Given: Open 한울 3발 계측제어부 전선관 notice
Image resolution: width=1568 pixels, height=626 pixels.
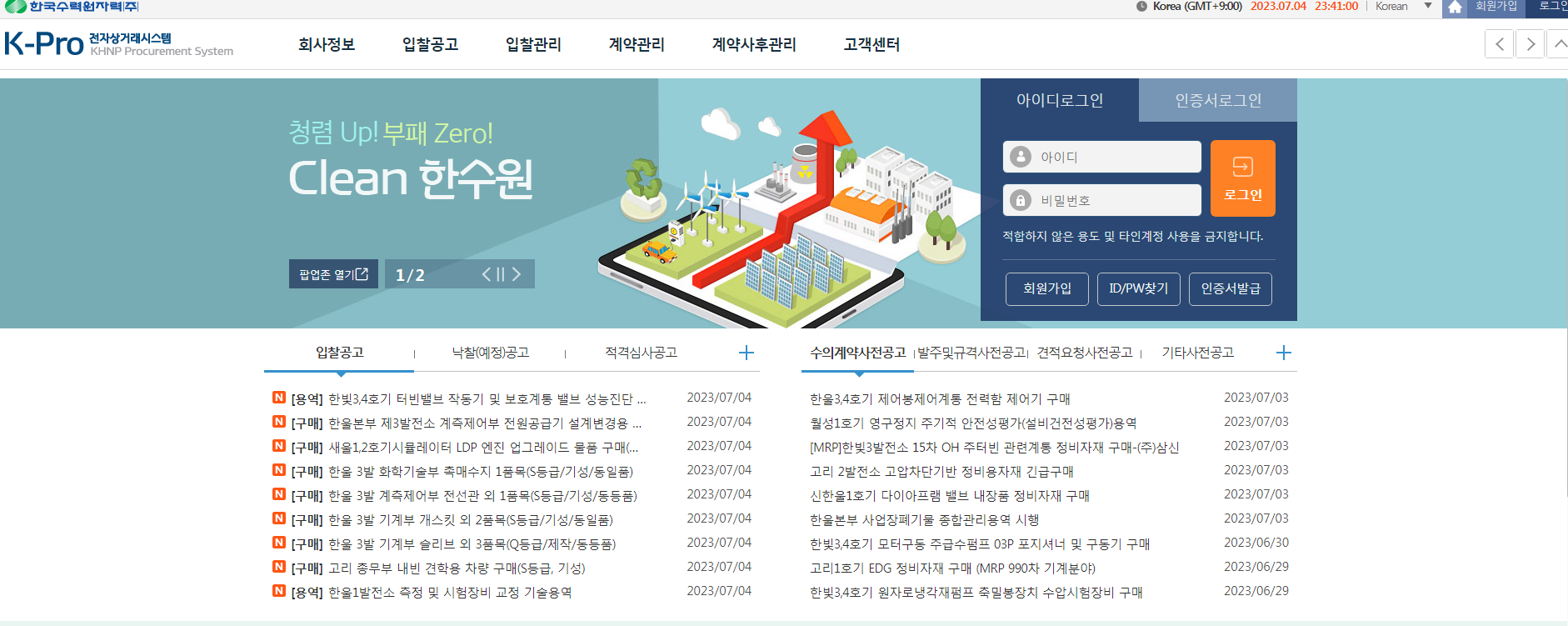Looking at the screenshot, I should (x=464, y=496).
